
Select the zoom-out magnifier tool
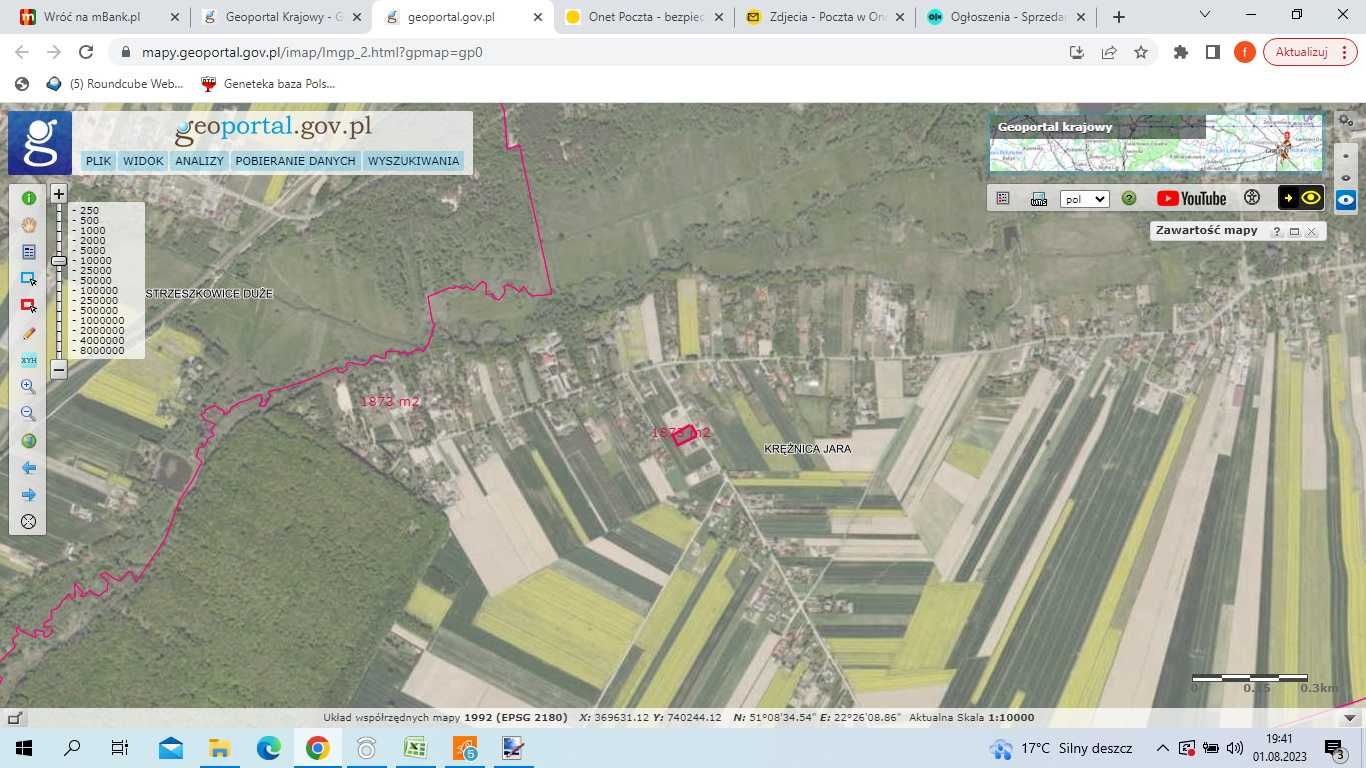[28, 414]
